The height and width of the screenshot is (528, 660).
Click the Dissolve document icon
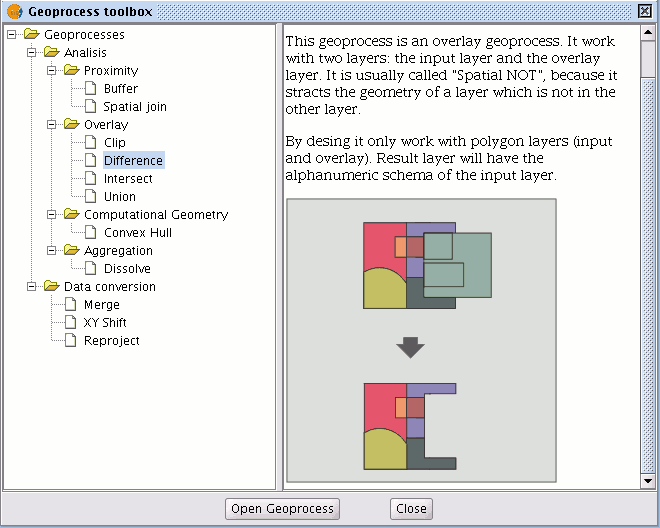coord(90,269)
